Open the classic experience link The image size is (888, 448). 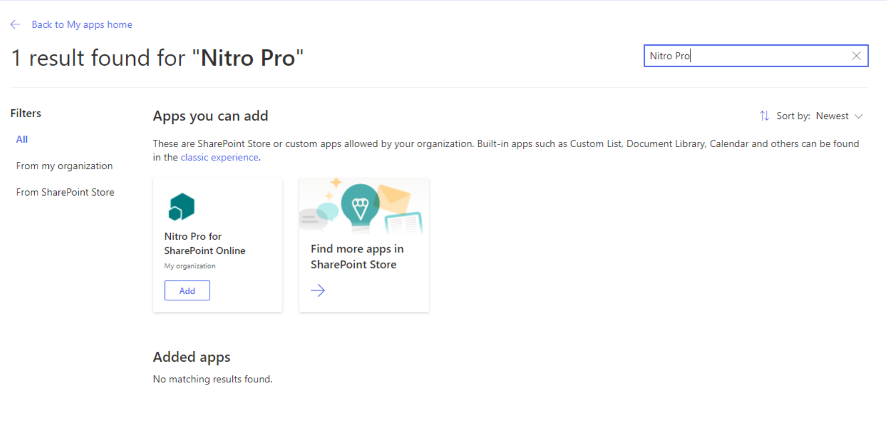tap(219, 157)
